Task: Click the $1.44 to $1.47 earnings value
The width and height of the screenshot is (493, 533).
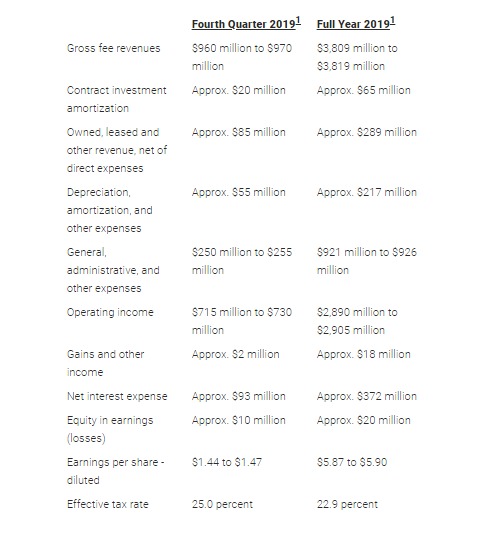Action: (x=227, y=462)
